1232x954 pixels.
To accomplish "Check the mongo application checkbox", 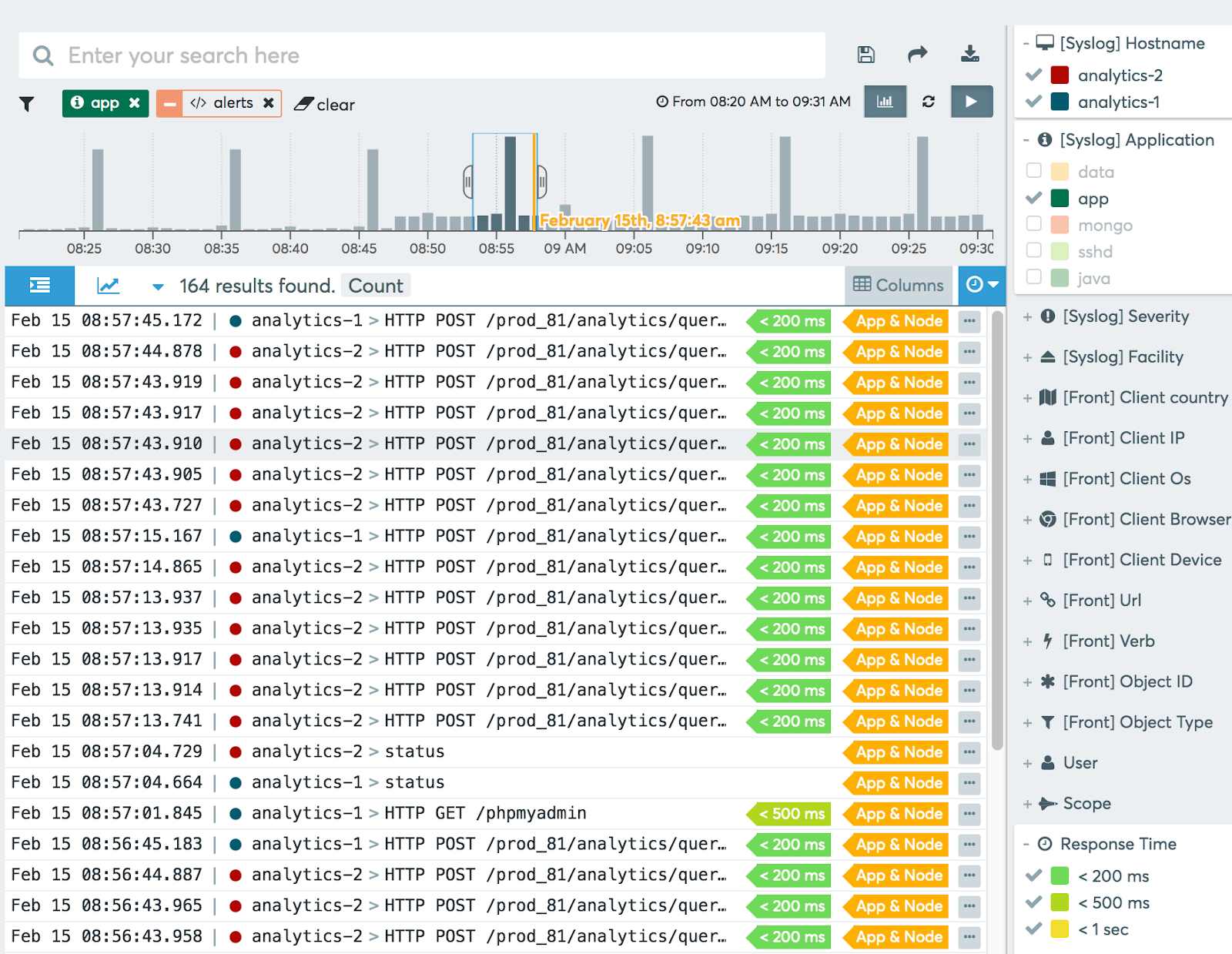I will tap(1034, 223).
